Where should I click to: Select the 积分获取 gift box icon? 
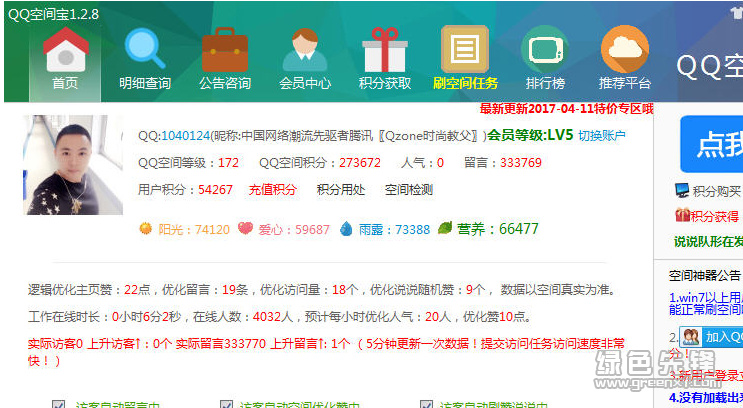(385, 50)
